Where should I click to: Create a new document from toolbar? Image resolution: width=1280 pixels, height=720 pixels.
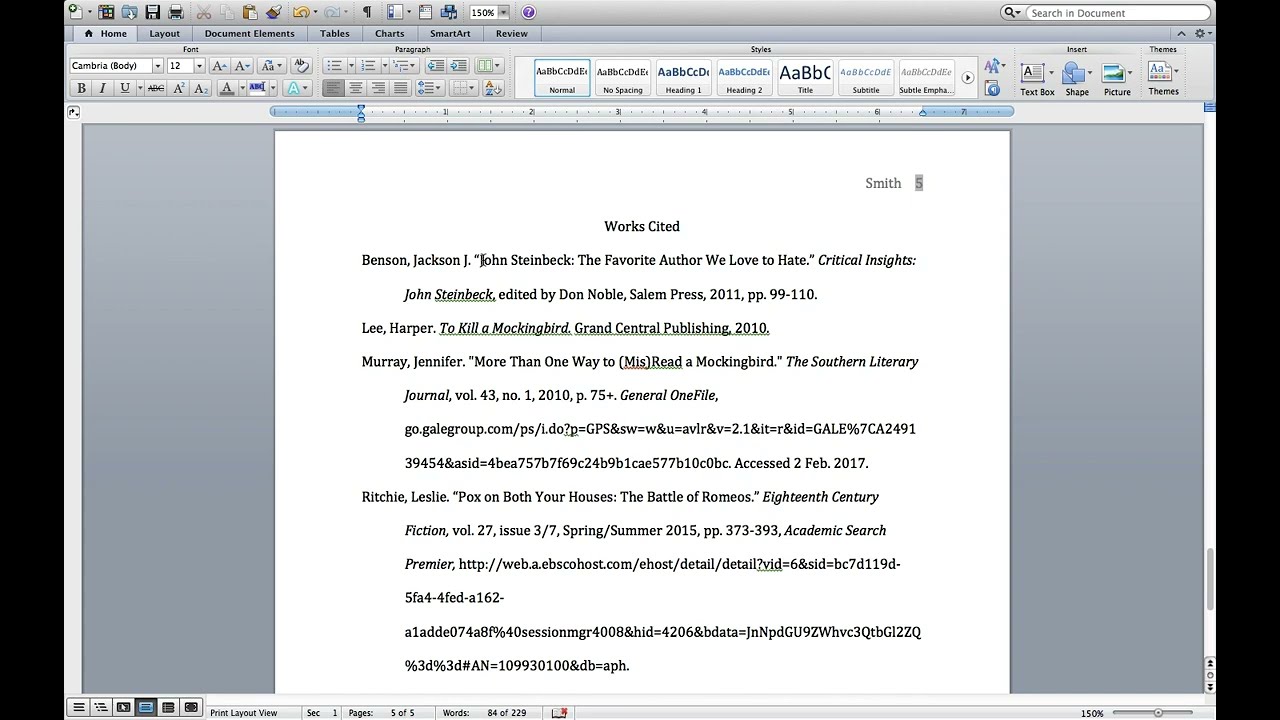tap(76, 12)
